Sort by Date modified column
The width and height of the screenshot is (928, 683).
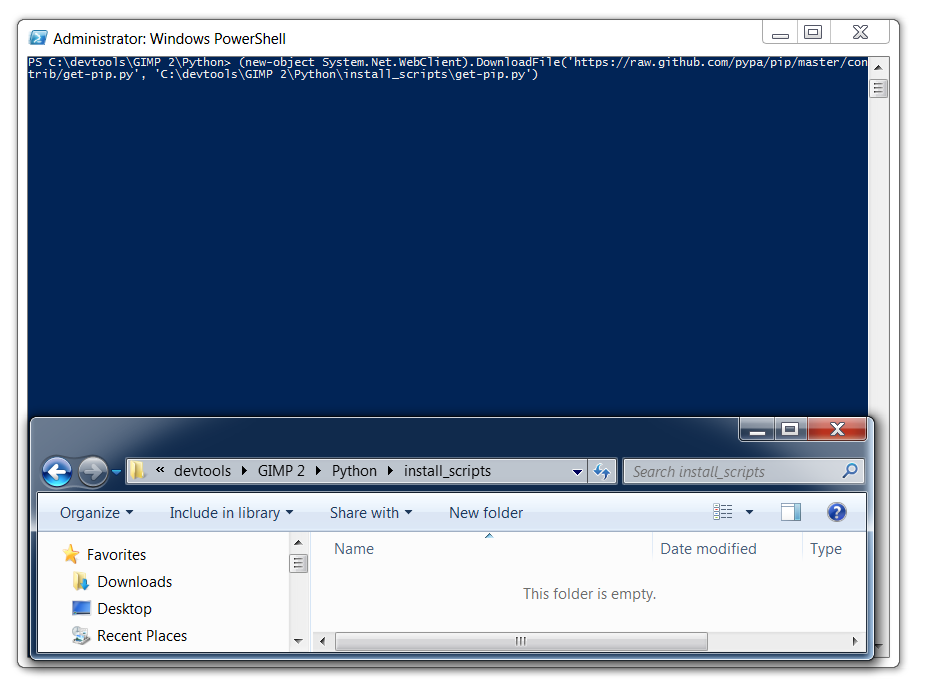(708, 549)
